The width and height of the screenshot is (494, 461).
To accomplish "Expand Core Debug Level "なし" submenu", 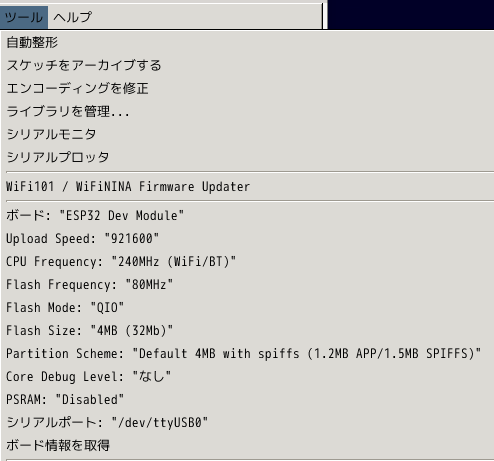I will coord(248,377).
